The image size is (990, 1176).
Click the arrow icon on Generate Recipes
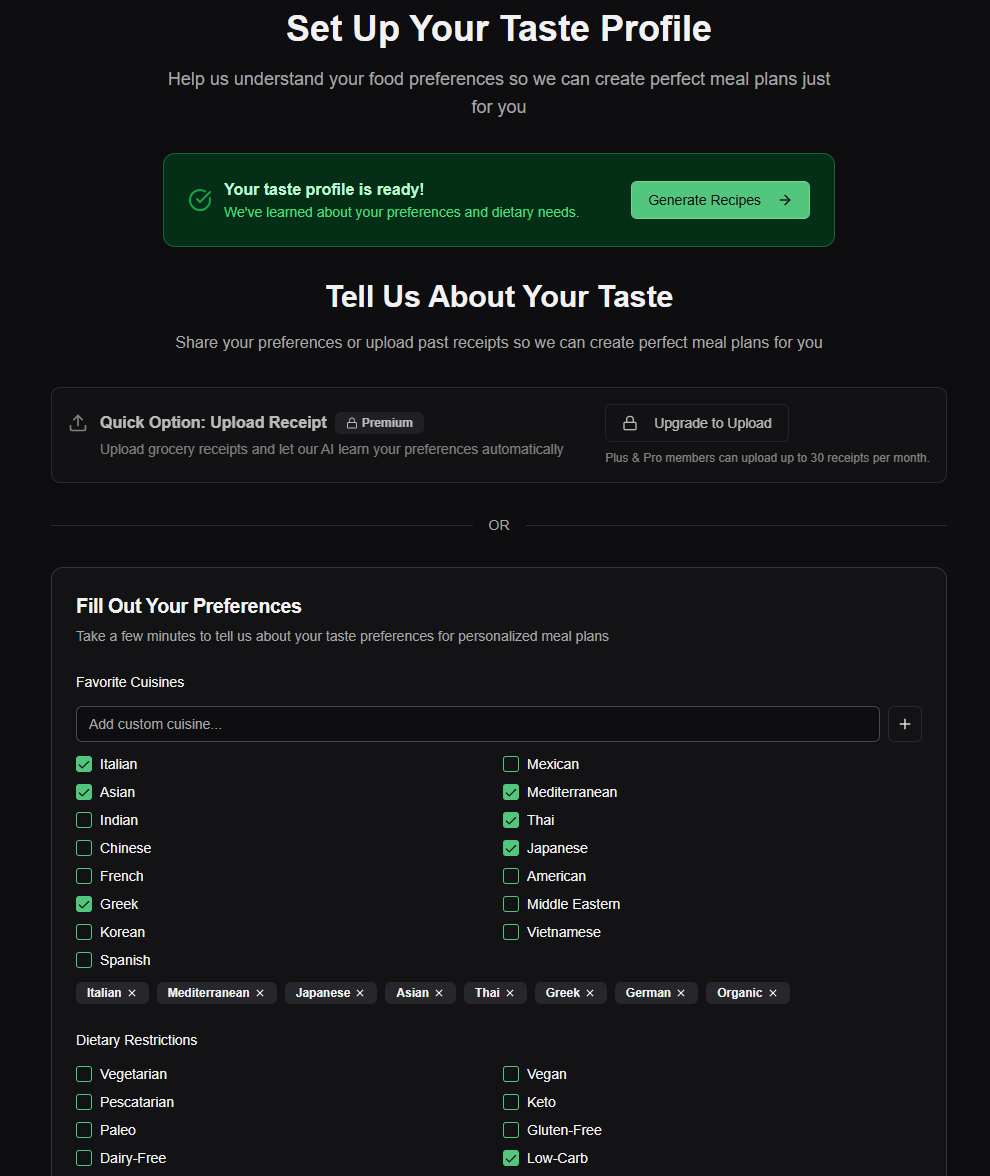(x=785, y=200)
